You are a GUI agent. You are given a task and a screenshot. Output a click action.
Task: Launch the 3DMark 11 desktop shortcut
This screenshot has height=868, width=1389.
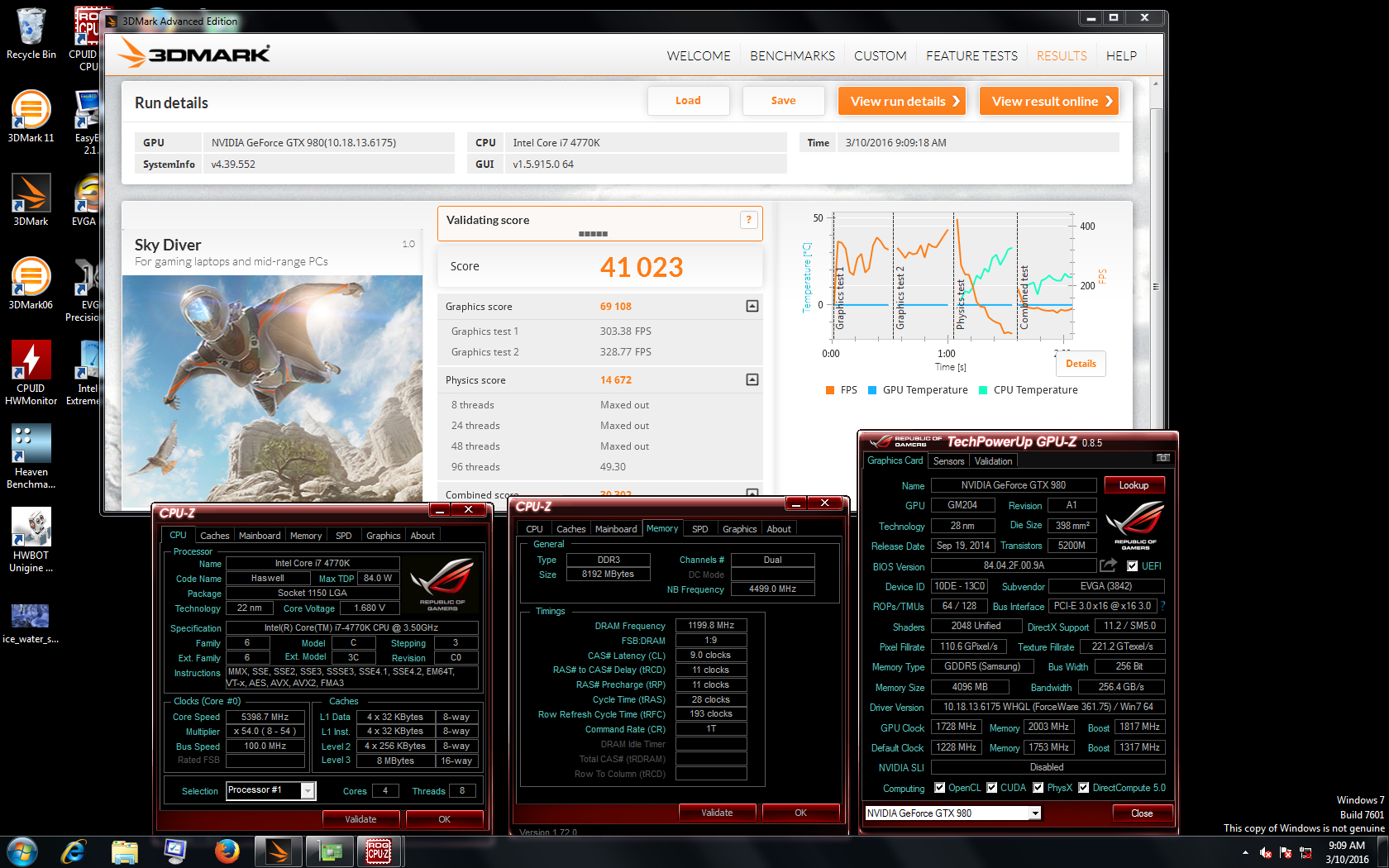coord(31,116)
